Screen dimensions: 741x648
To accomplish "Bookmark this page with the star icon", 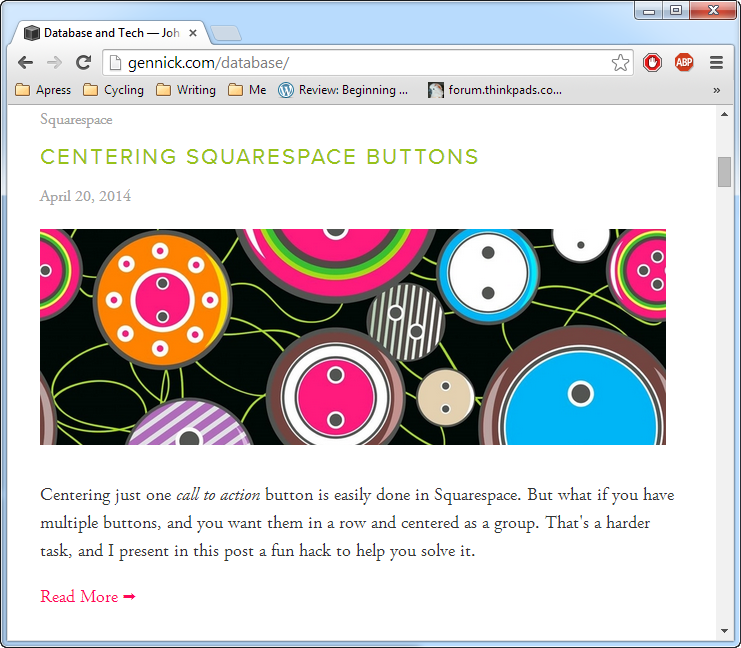I will [620, 62].
